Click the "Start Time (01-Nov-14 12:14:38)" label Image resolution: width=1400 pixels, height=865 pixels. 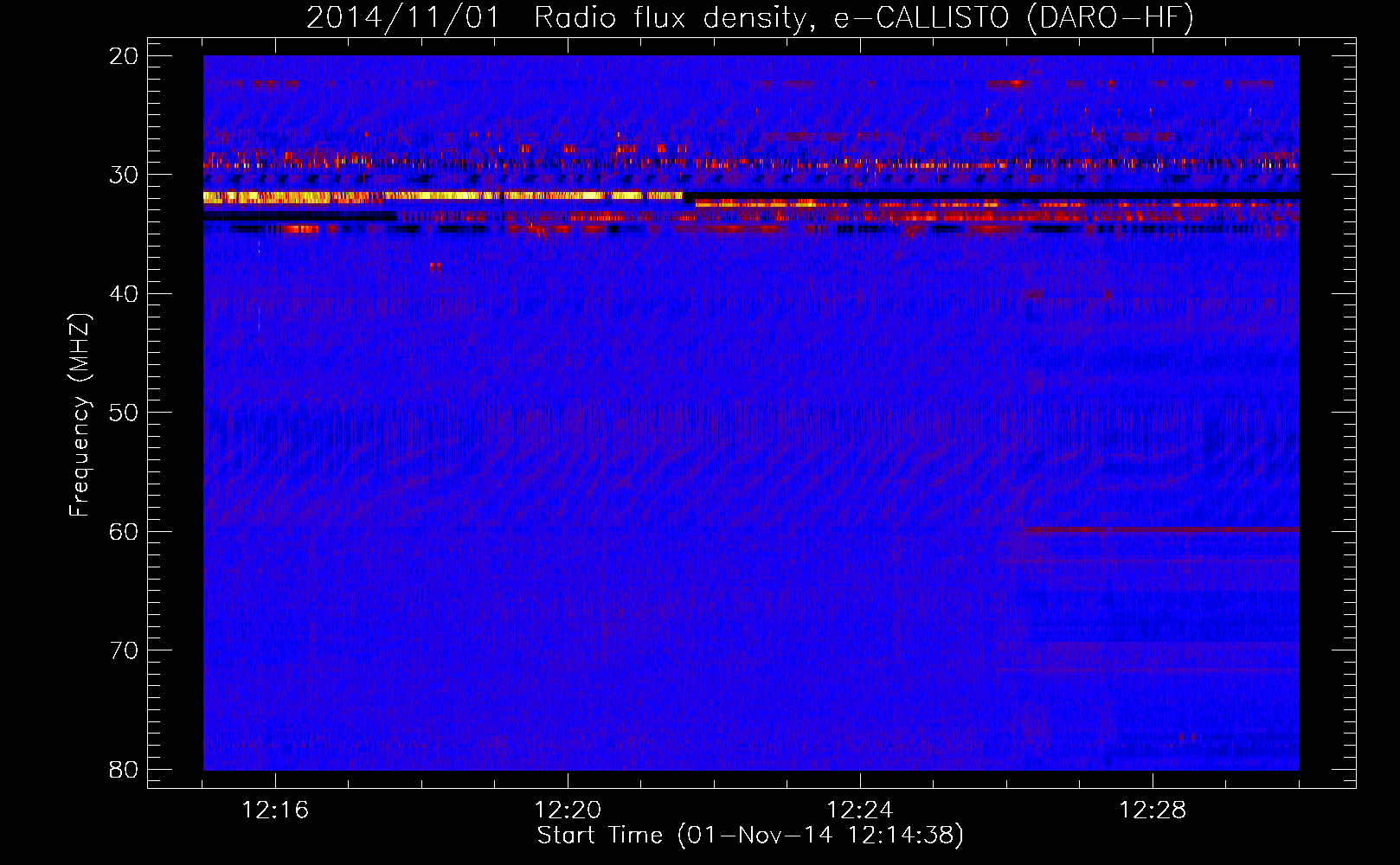pos(750,836)
